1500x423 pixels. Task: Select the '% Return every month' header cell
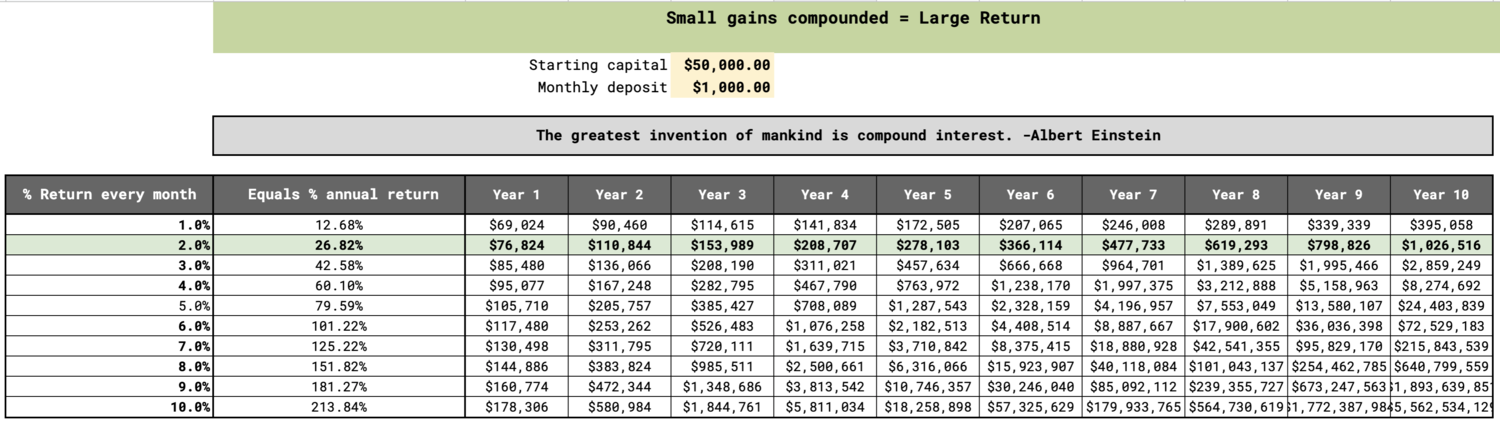tap(109, 194)
